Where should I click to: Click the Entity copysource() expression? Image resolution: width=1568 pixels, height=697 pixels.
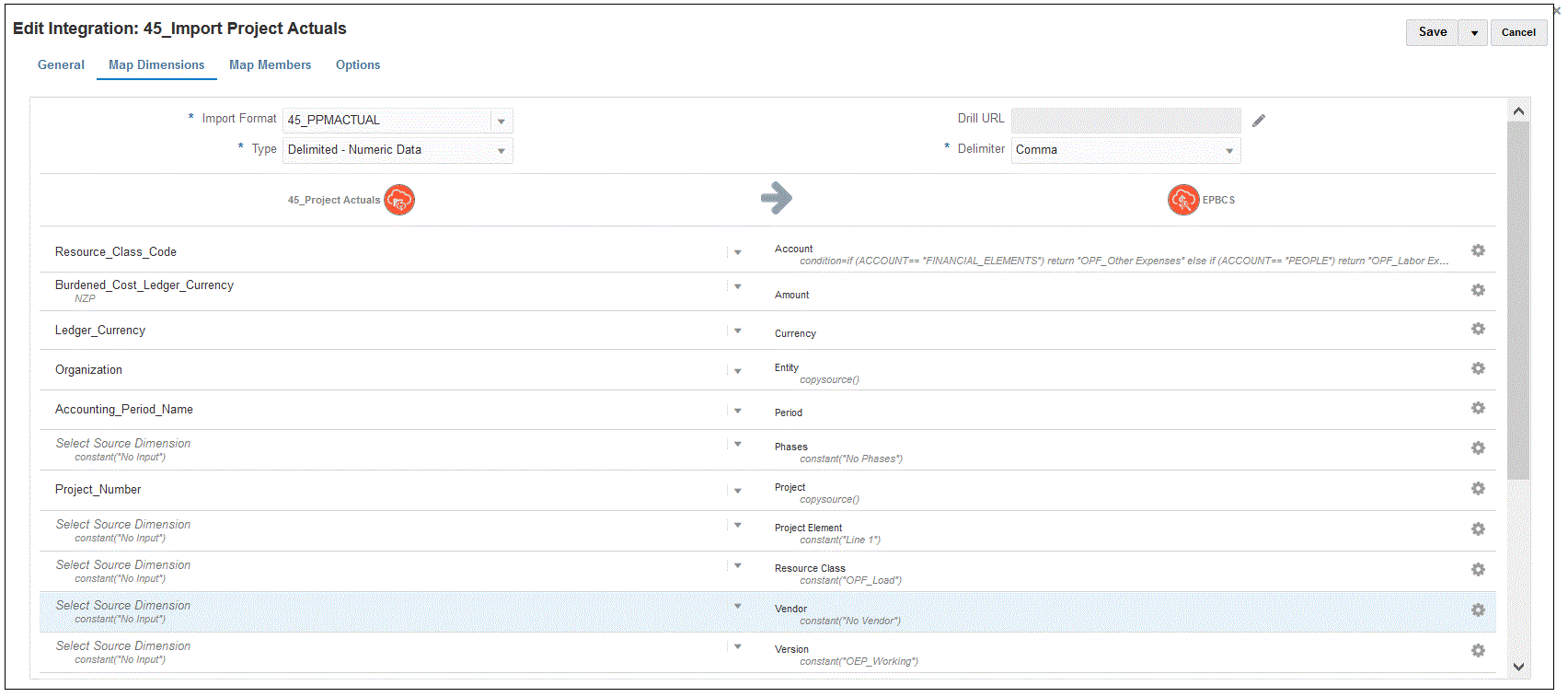coord(829,379)
